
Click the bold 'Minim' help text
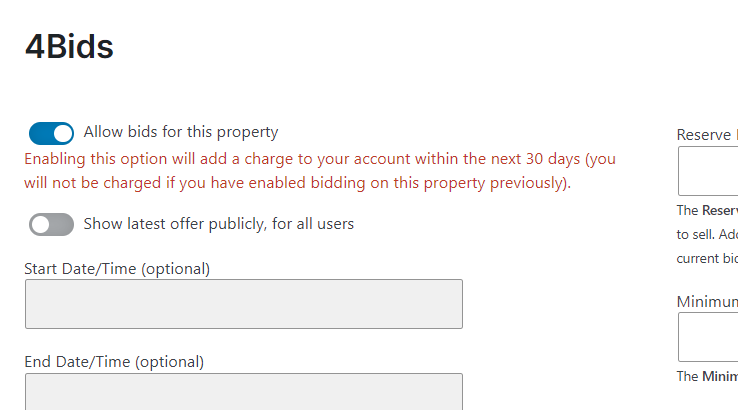point(720,377)
